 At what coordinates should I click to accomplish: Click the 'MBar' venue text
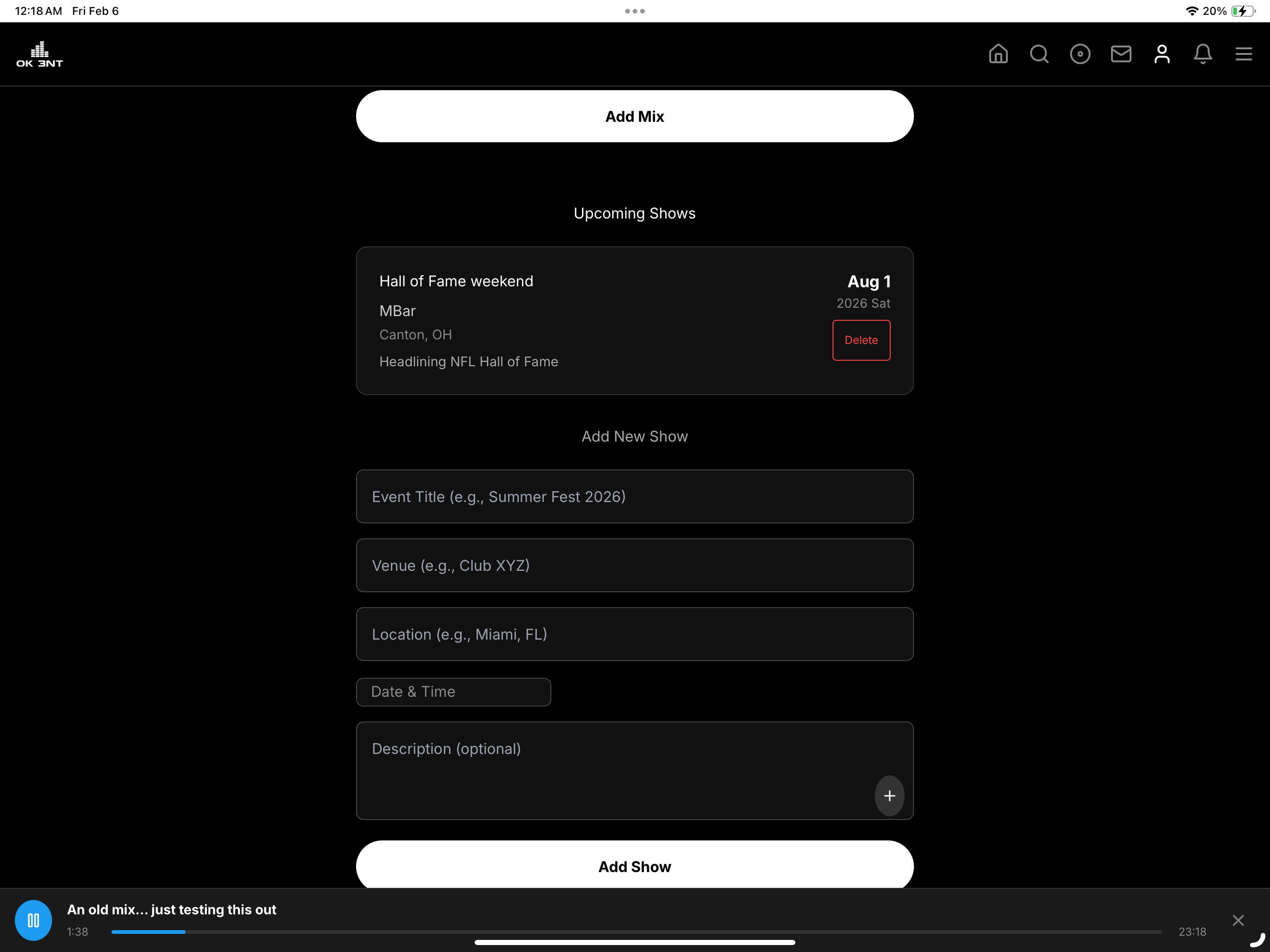coord(397,311)
